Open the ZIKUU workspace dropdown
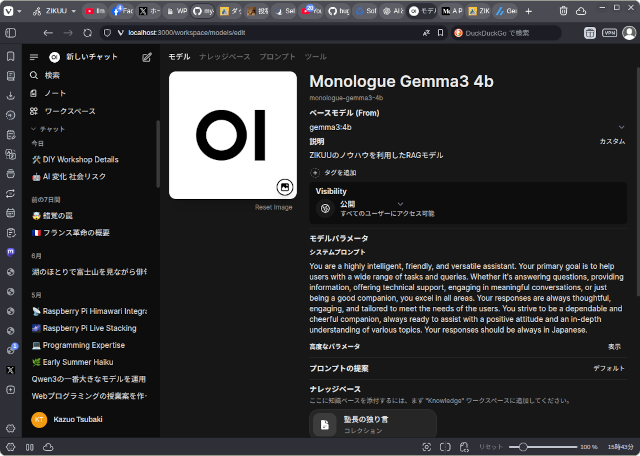 pyautogui.click(x=54, y=11)
